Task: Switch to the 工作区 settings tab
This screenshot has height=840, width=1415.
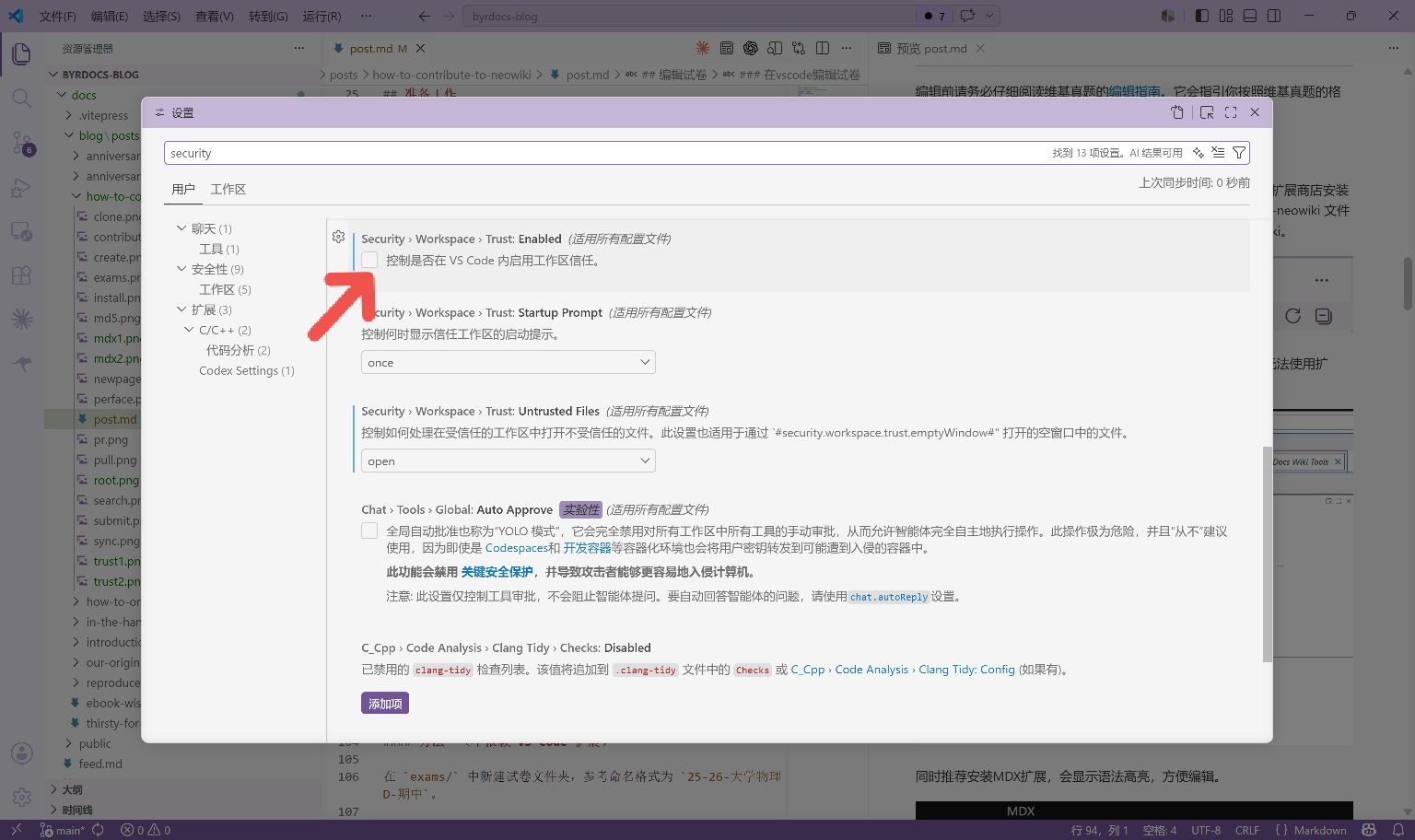Action: pyautogui.click(x=228, y=189)
